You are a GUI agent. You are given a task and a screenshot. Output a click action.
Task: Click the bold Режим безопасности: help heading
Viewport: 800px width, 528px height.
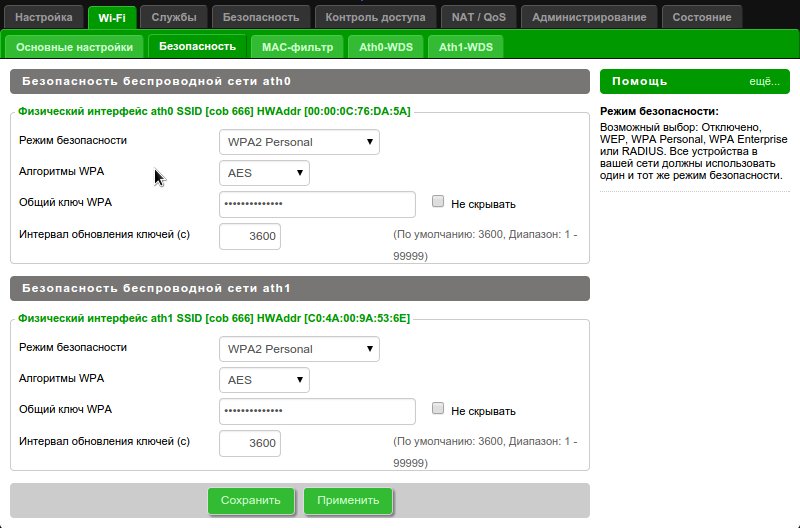pyautogui.click(x=659, y=111)
